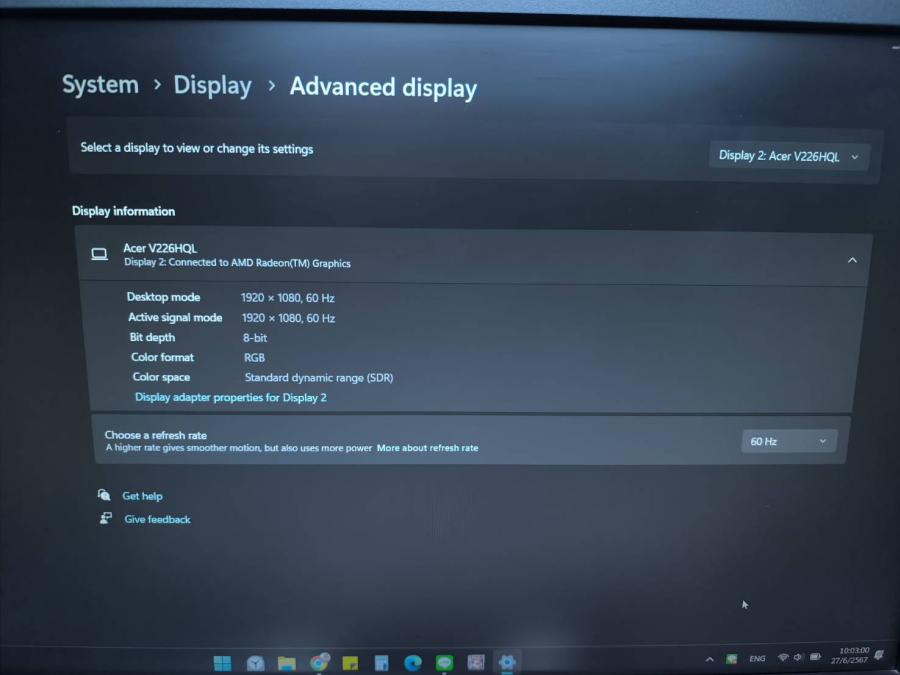Open the Wi-Fi network flyout
The width and height of the screenshot is (900, 675).
pyautogui.click(x=782, y=657)
